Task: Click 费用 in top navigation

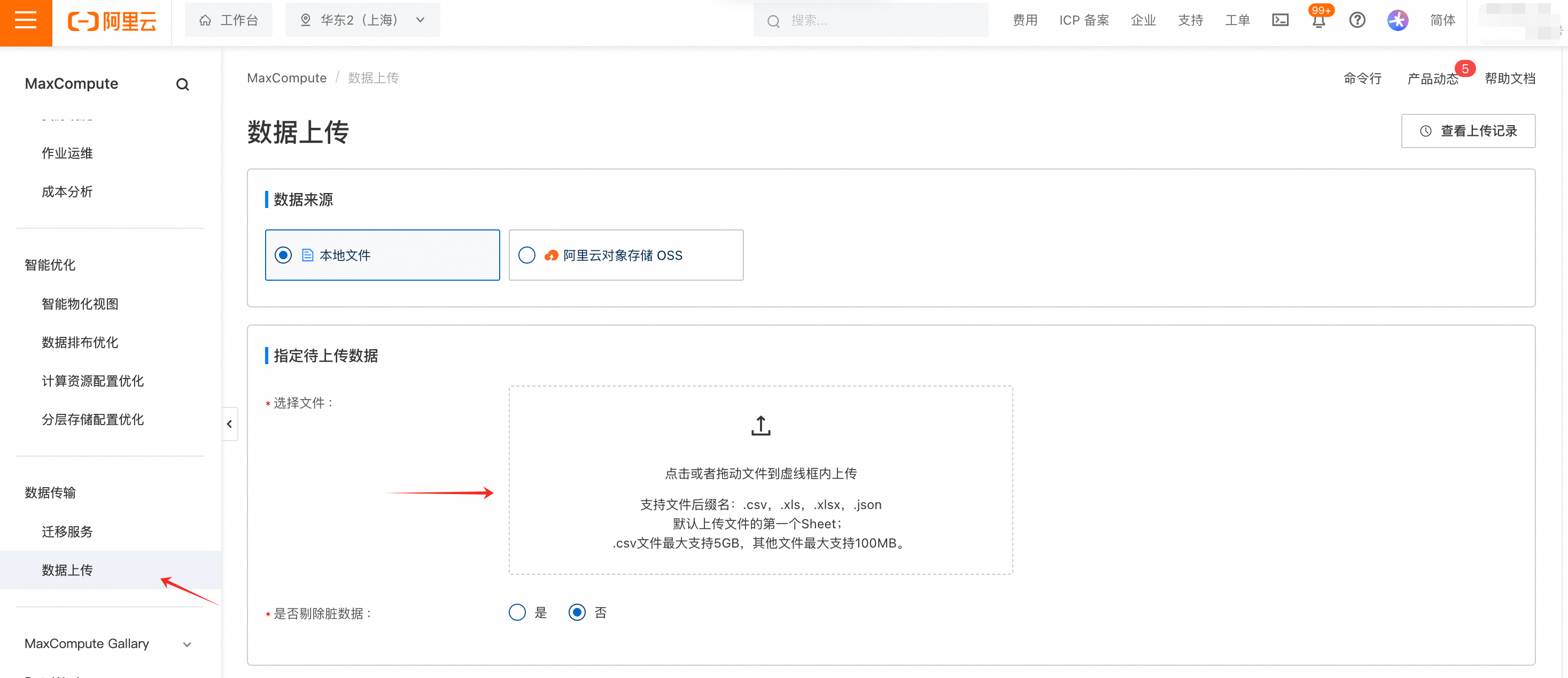Action: tap(1025, 21)
